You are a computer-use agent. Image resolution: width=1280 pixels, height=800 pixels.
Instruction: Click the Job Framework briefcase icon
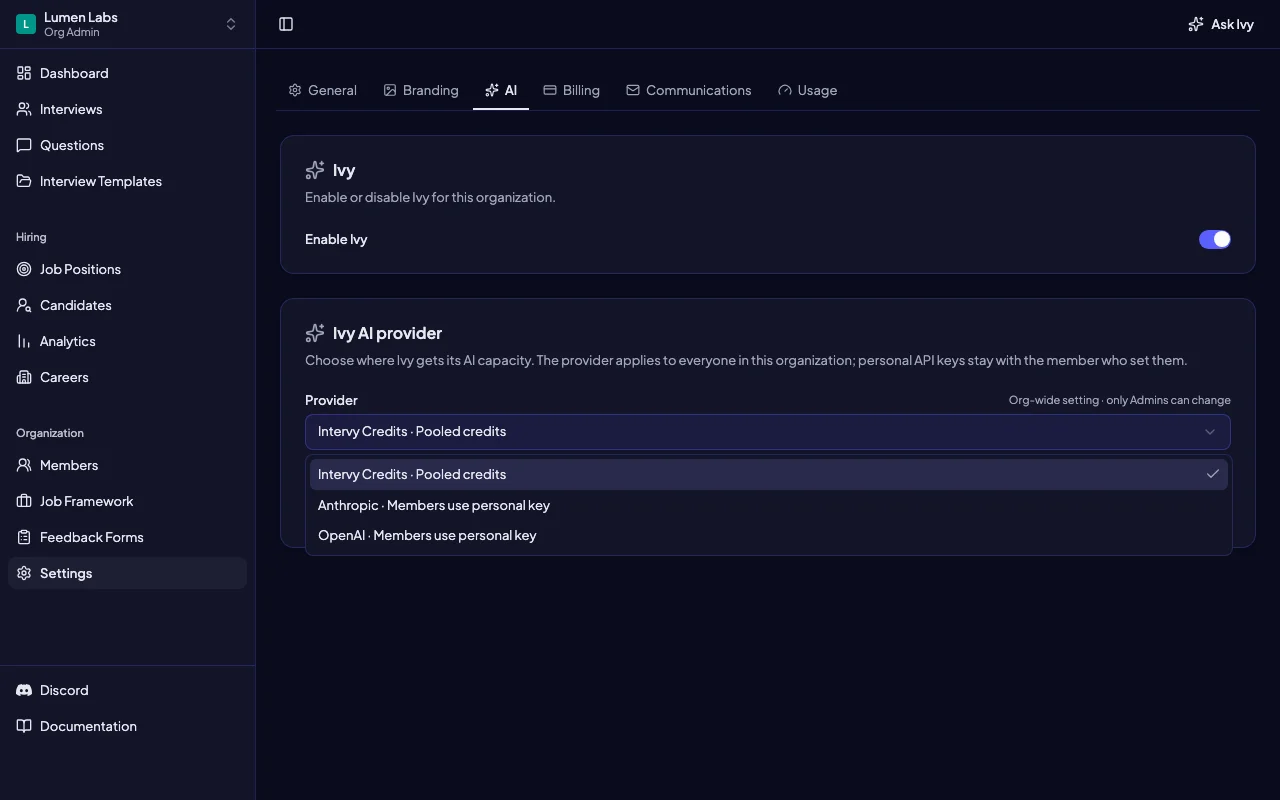click(x=24, y=501)
